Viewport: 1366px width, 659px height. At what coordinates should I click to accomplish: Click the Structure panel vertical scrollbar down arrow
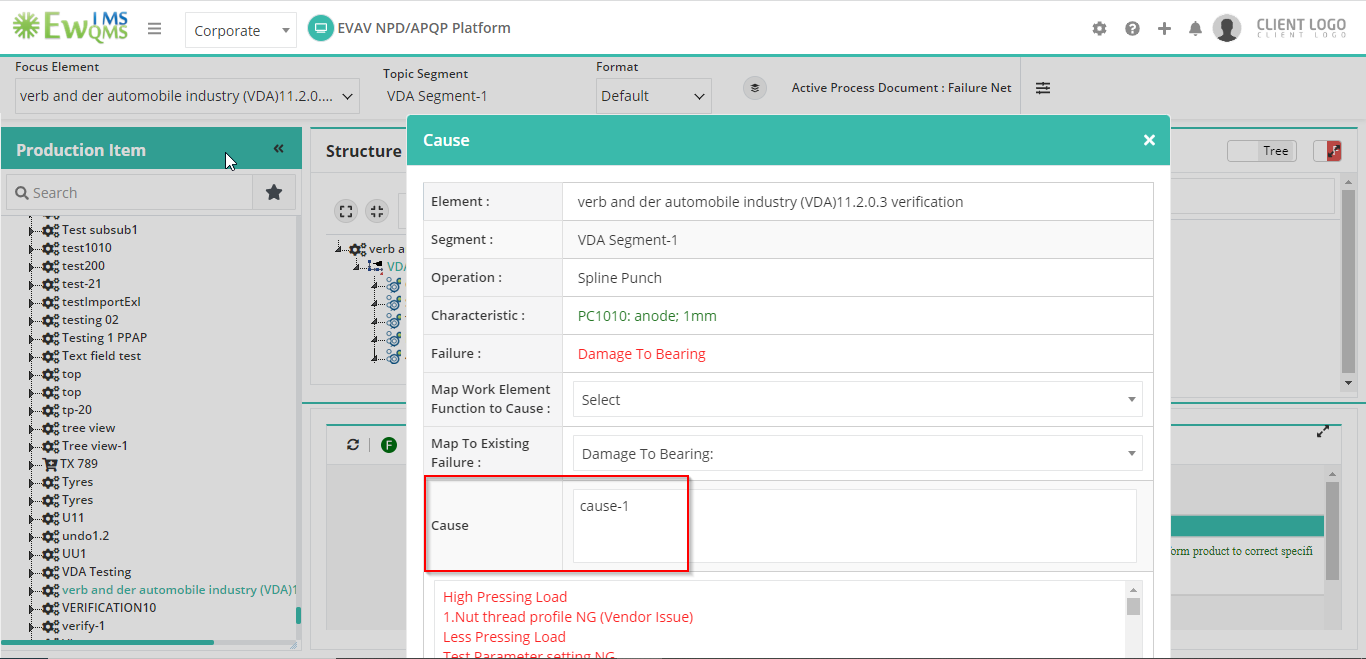point(1348,383)
